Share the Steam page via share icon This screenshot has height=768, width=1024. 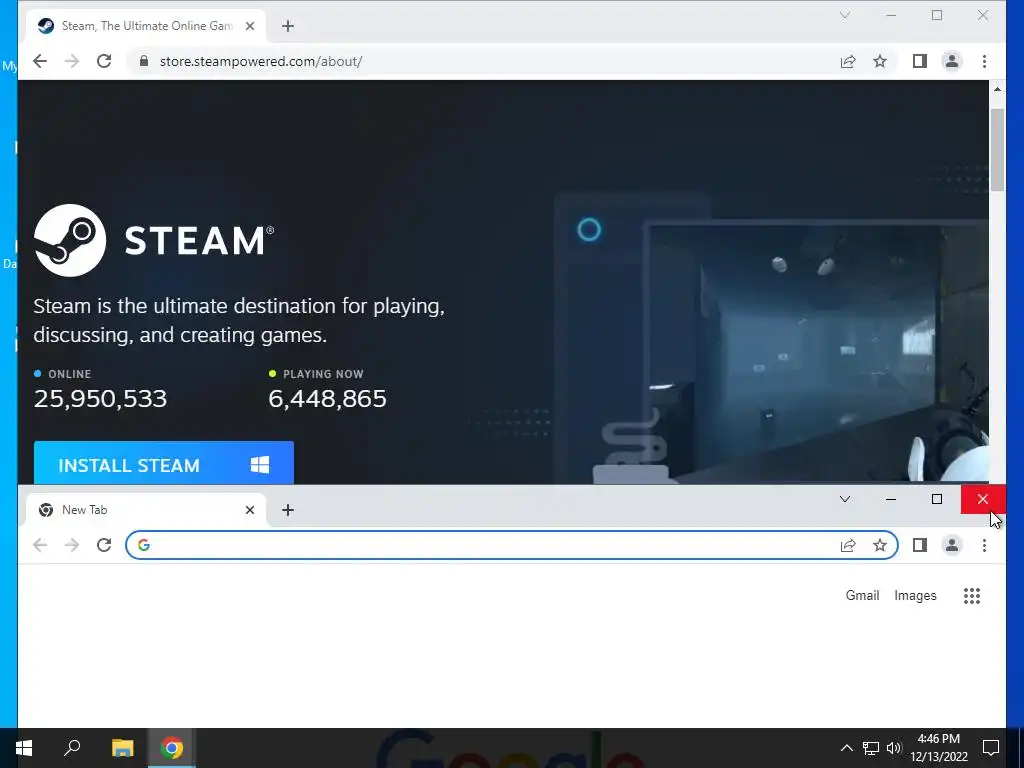click(x=848, y=61)
